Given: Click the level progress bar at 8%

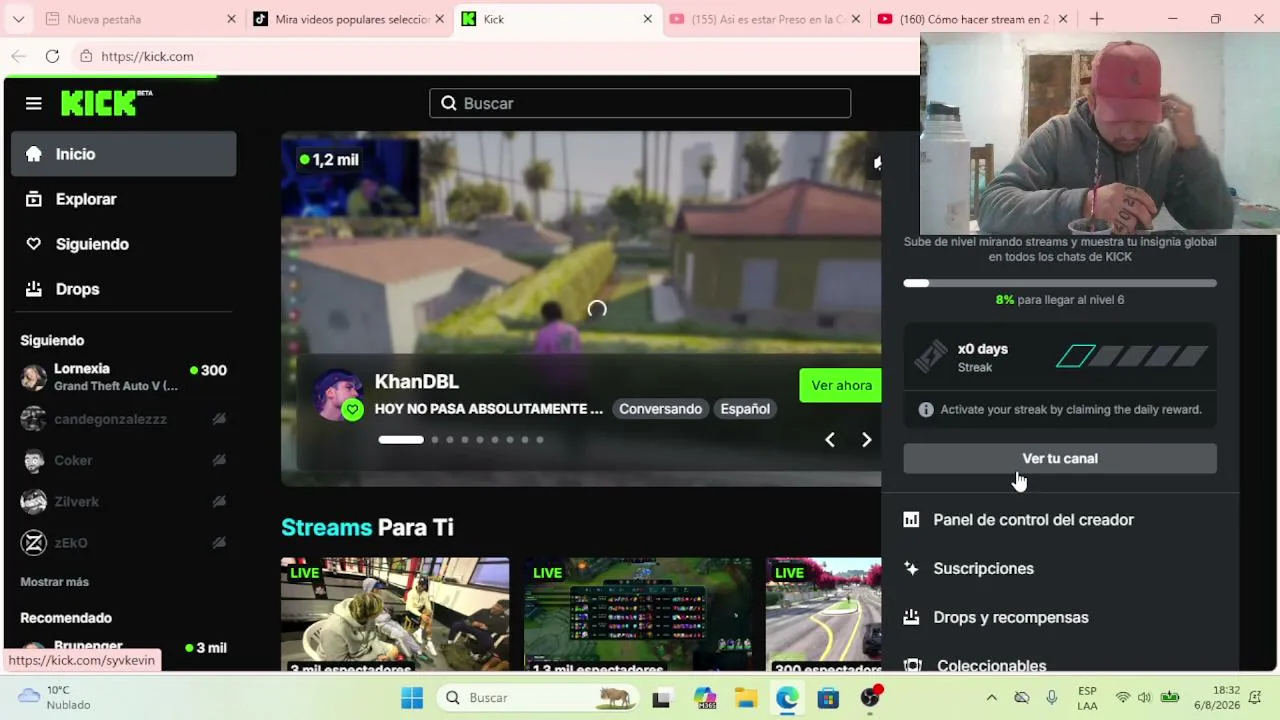Looking at the screenshot, I should tap(1060, 283).
